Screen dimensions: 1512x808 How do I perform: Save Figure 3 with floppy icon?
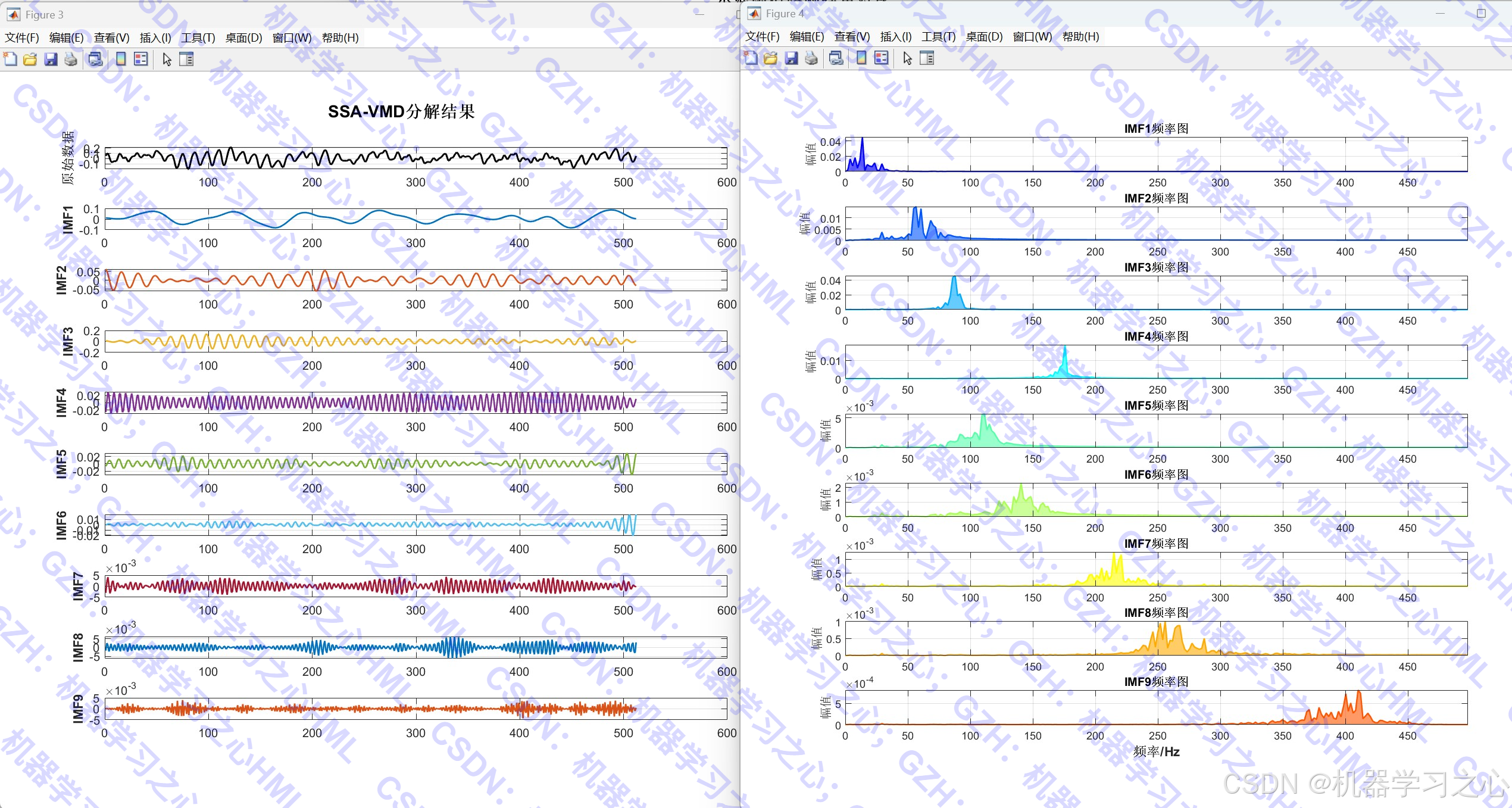click(x=51, y=59)
